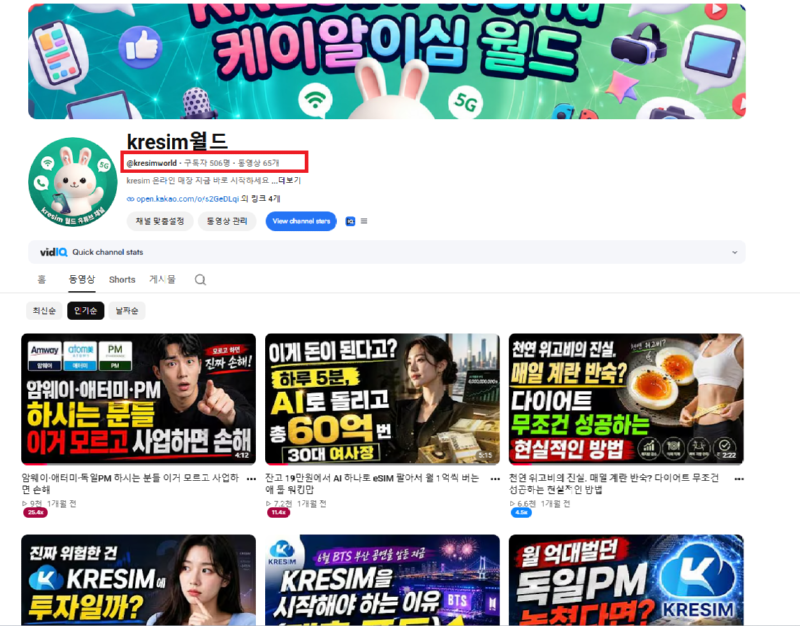800x626 pixels.
Task: Click the 동영상 65개 video count
Action: (x=259, y=163)
